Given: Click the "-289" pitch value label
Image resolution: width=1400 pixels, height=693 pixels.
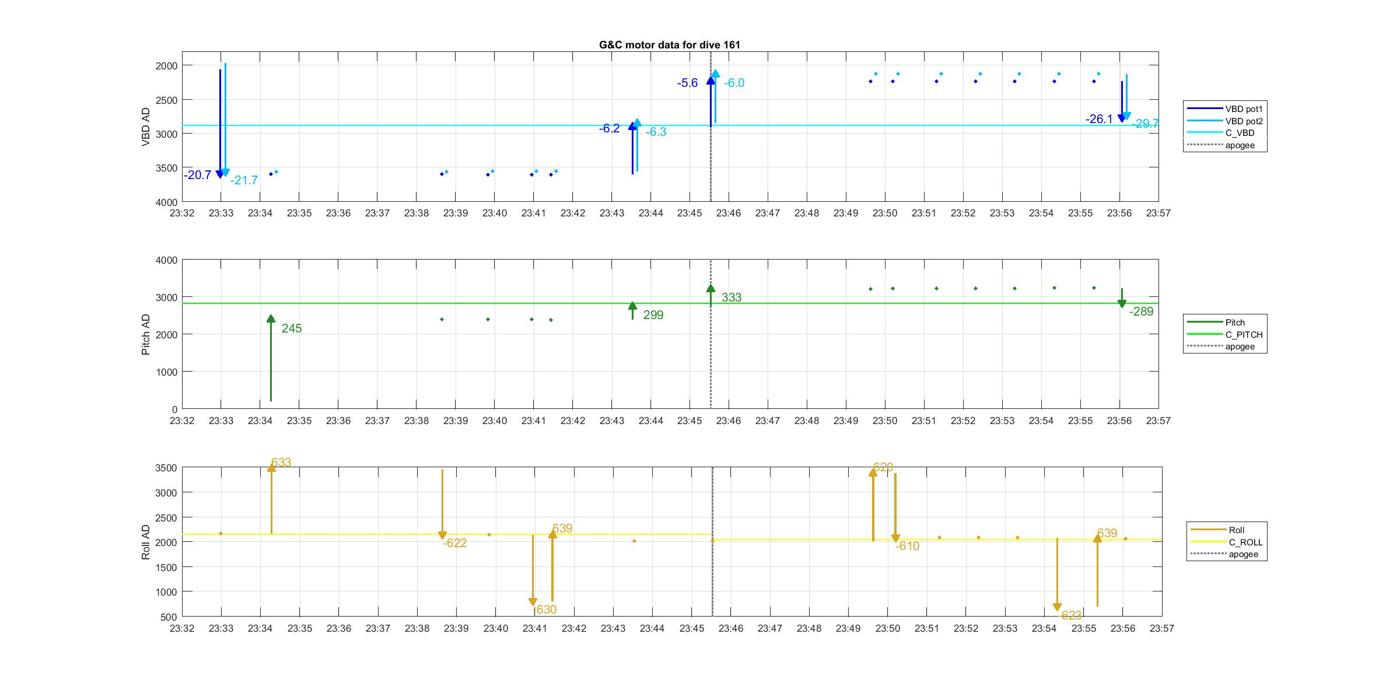Looking at the screenshot, I should pos(1141,312).
